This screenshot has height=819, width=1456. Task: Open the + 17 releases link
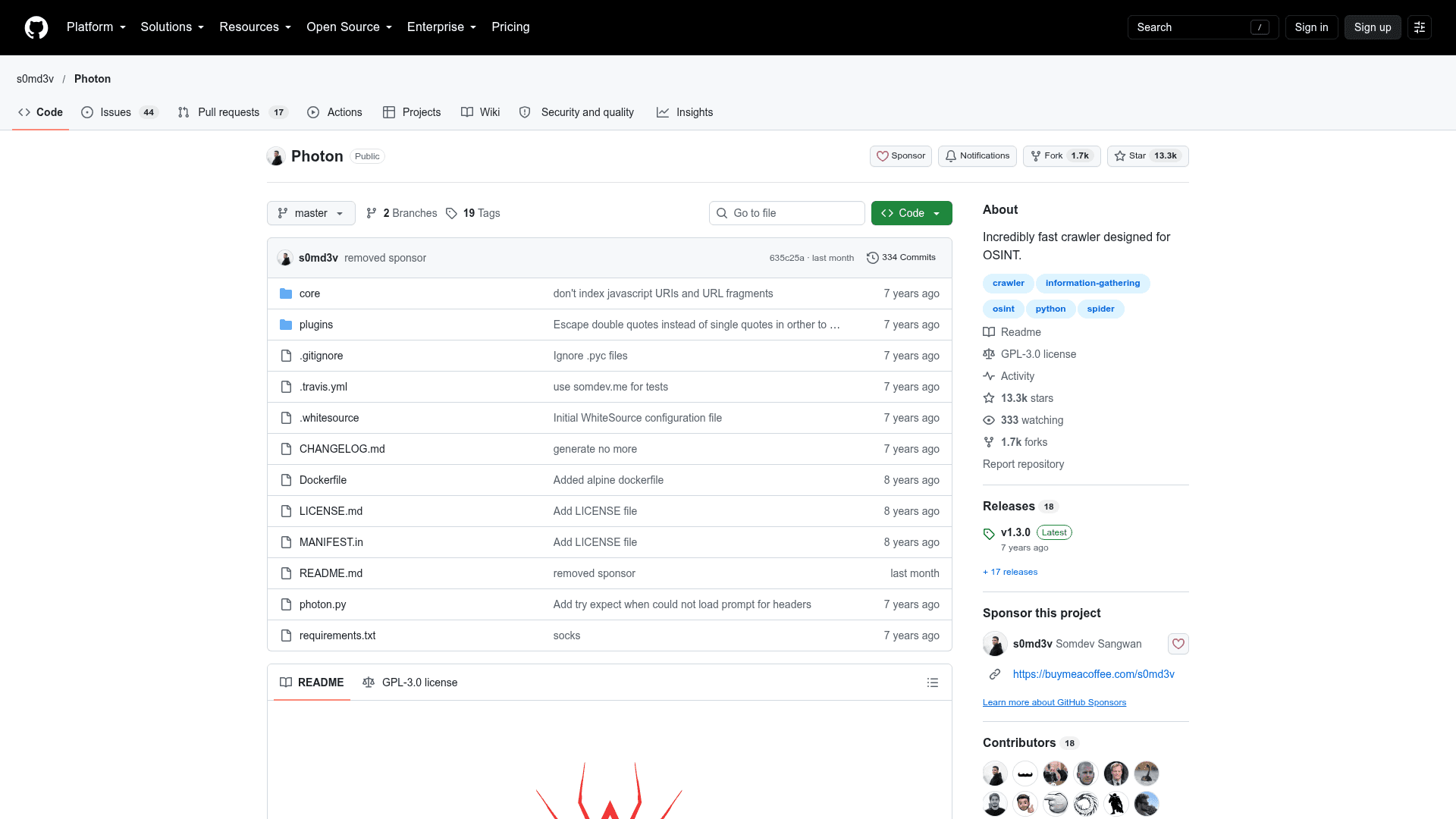1010,572
